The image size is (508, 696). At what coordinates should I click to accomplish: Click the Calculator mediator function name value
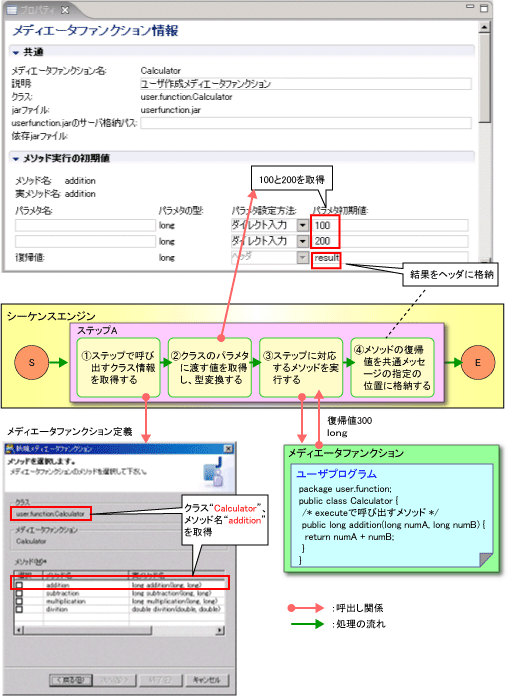click(161, 71)
